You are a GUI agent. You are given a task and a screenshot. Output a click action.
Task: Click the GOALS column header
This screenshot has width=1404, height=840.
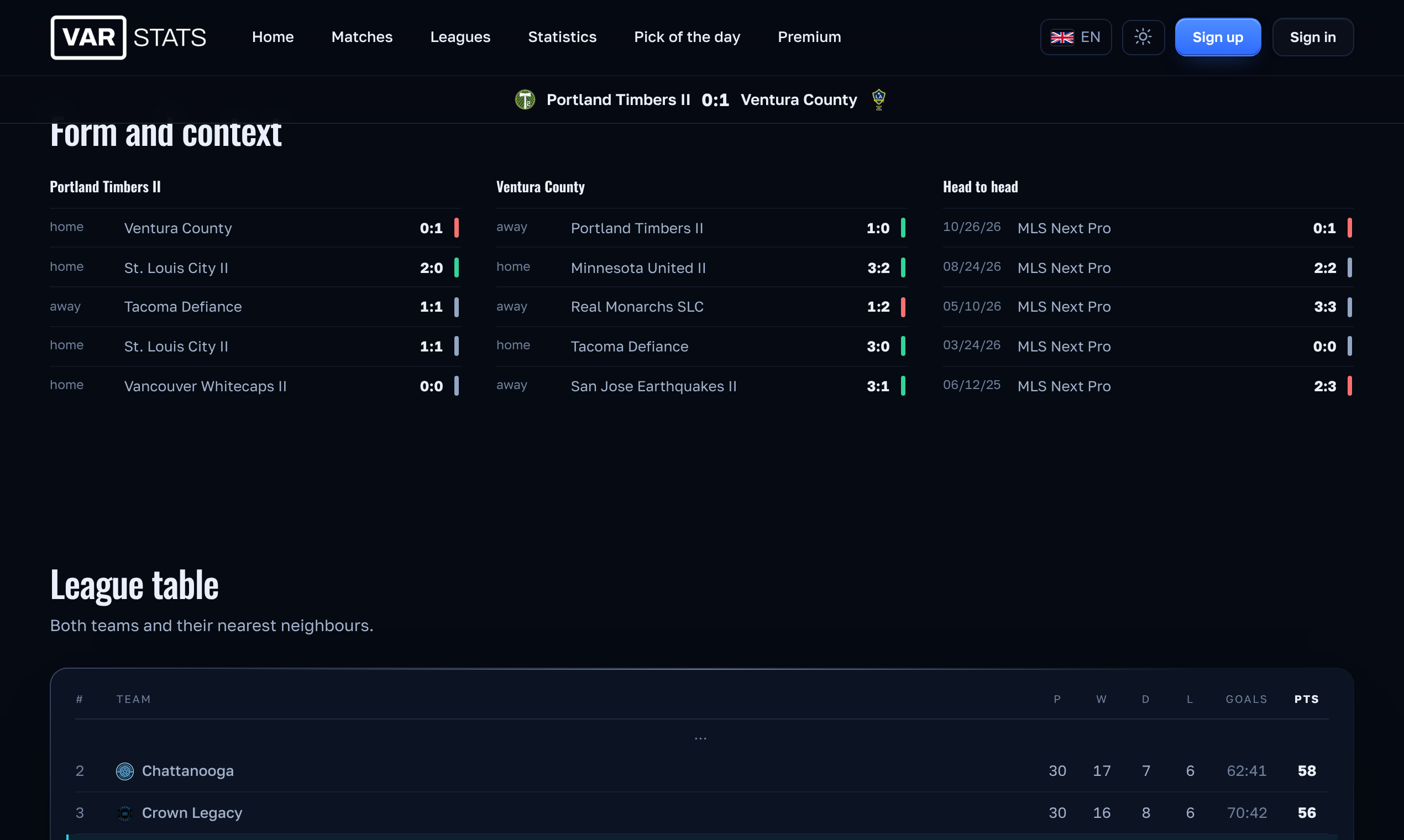click(1246, 700)
